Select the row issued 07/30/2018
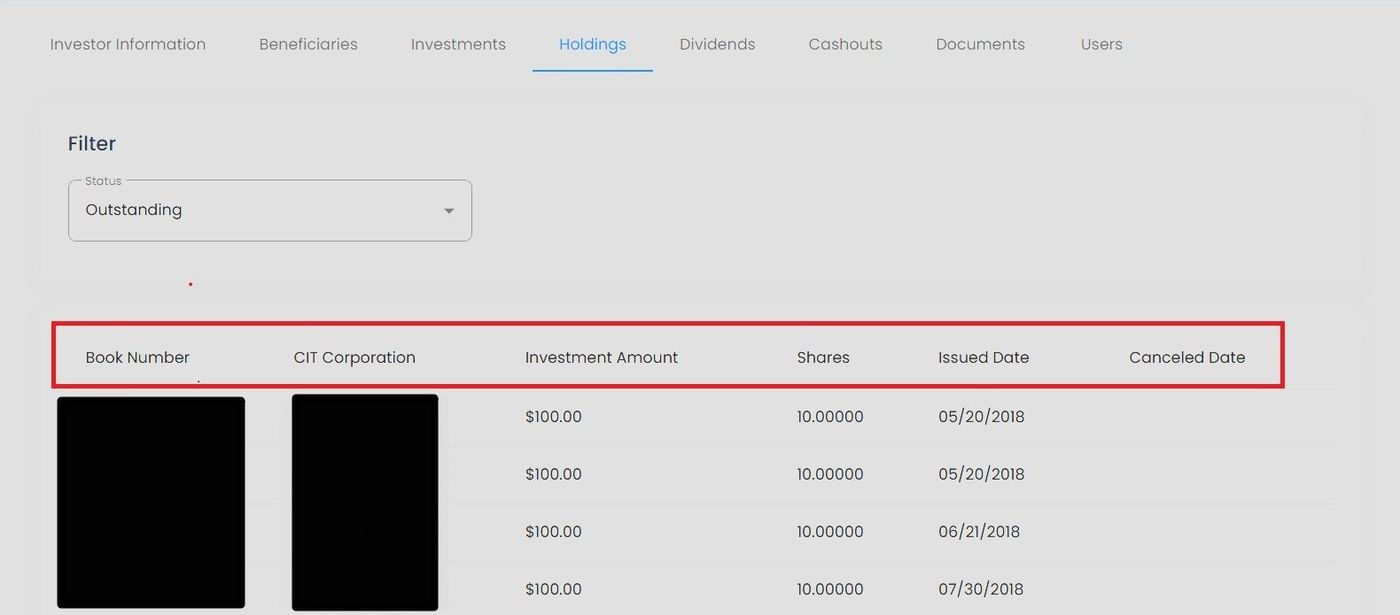 [980, 589]
